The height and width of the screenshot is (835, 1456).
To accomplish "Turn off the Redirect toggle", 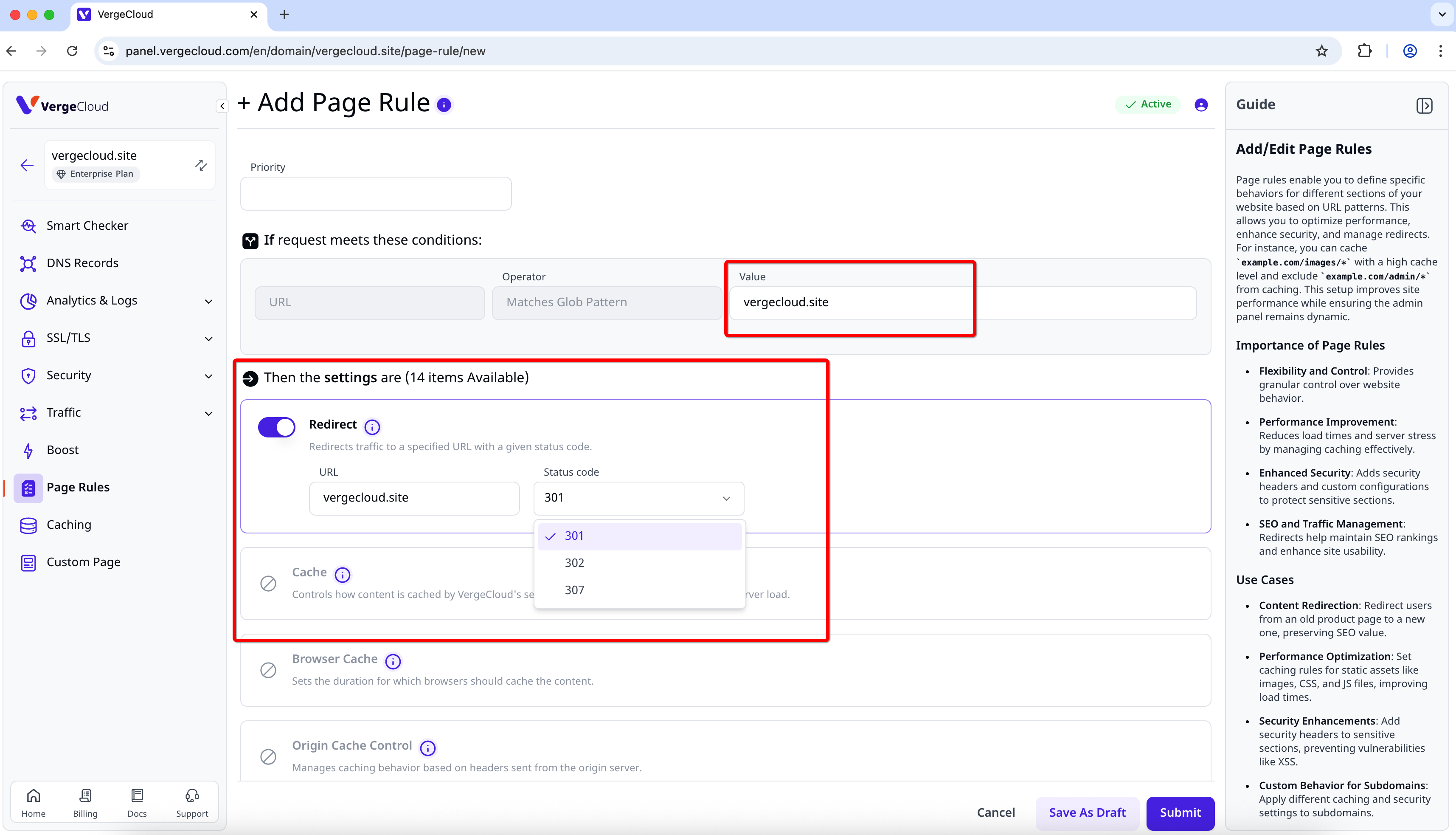I will 277,427.
